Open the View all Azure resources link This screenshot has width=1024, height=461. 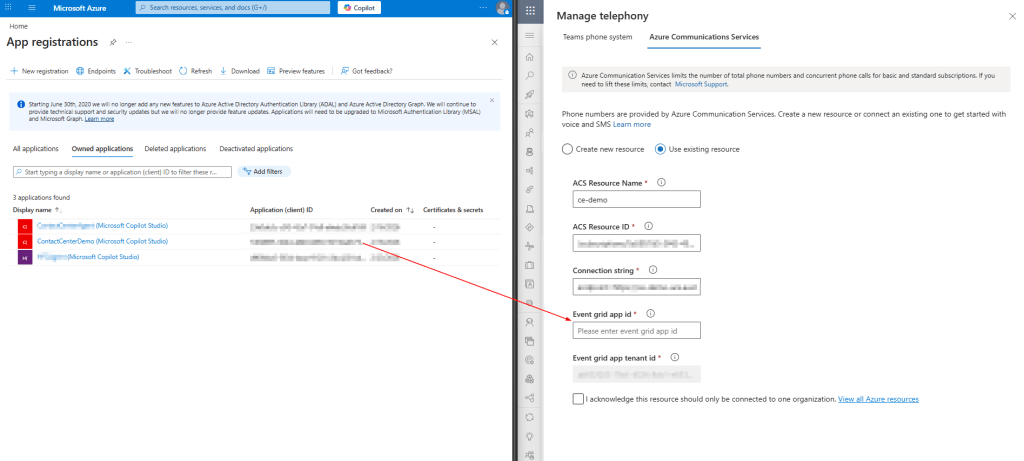pos(878,399)
